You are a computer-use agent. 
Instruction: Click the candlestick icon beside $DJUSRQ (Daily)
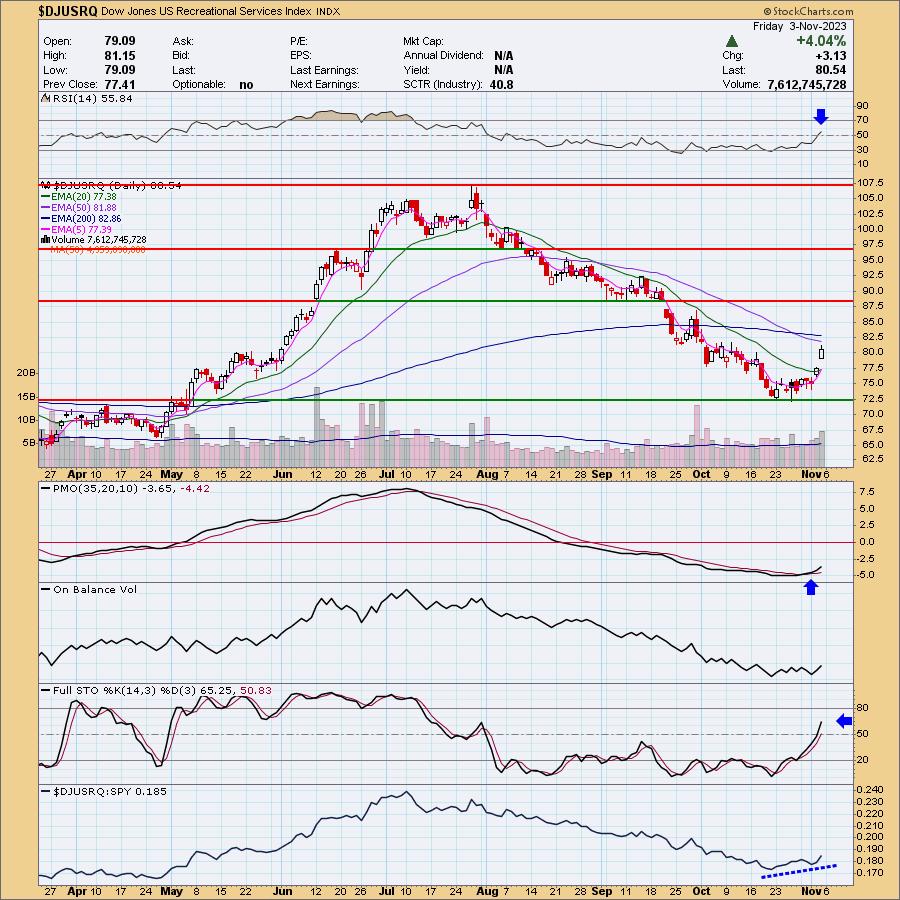click(x=46, y=185)
